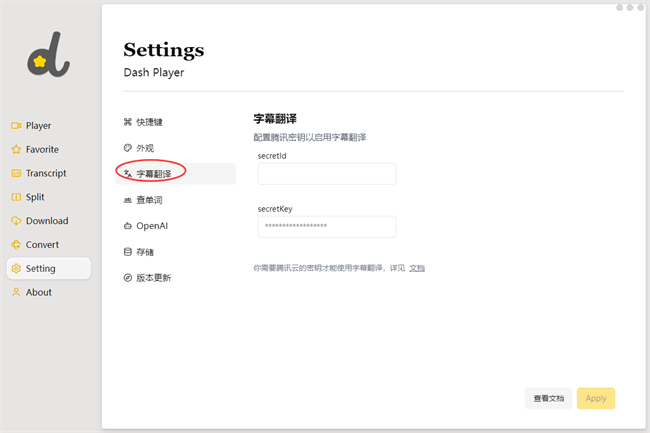
Task: Click the About person icon
Action: pyautogui.click(x=16, y=293)
